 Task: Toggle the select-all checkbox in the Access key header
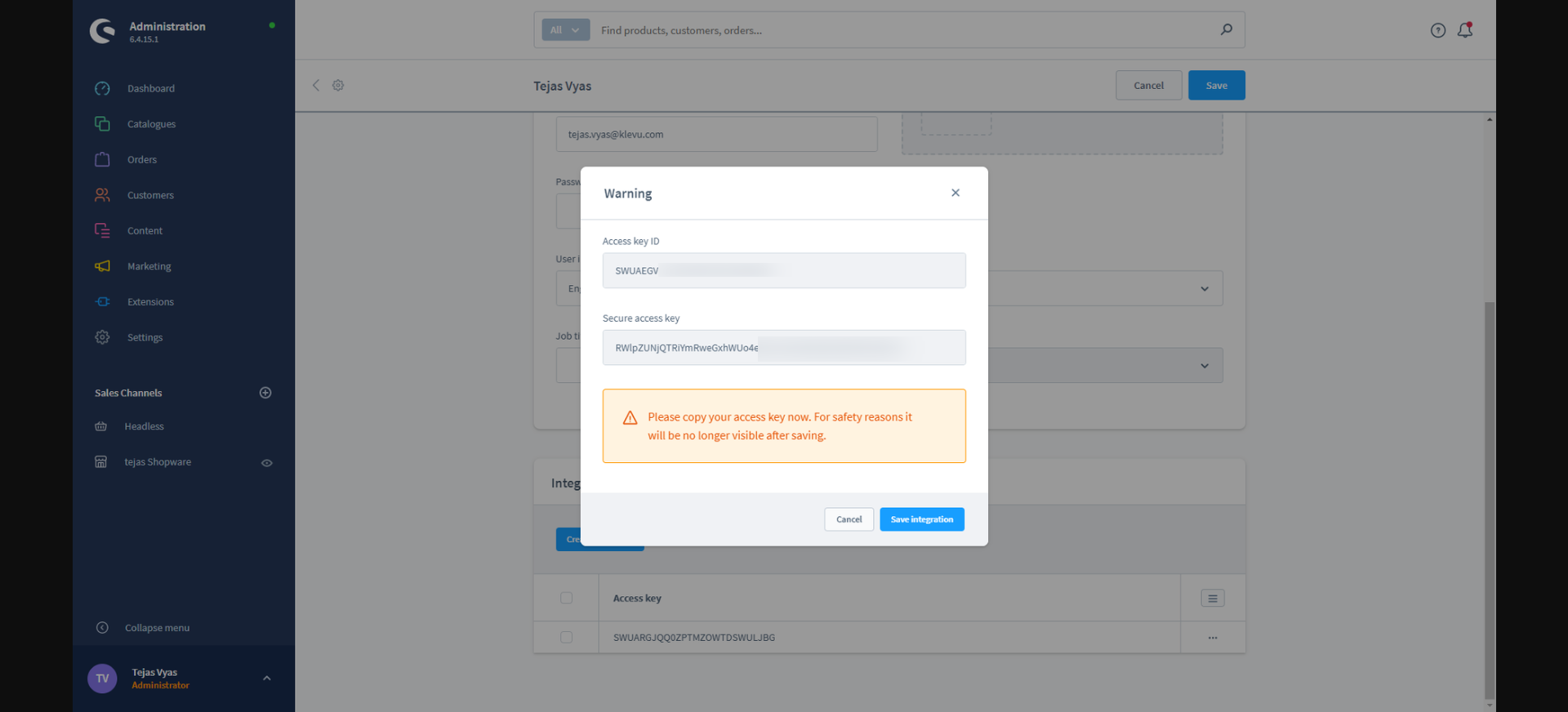pyautogui.click(x=567, y=599)
